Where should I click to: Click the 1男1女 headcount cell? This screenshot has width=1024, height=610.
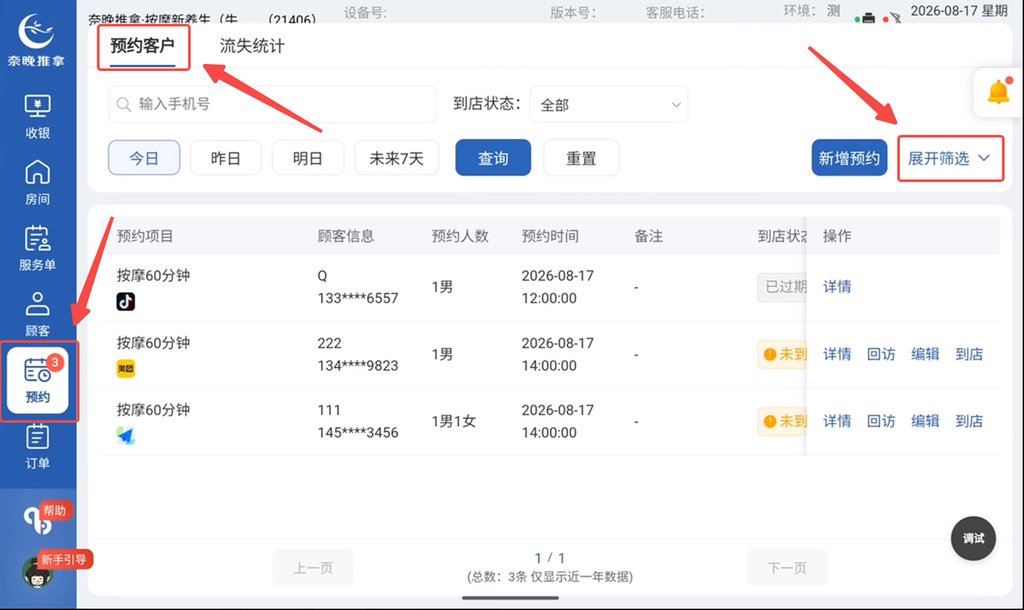pyautogui.click(x=453, y=421)
